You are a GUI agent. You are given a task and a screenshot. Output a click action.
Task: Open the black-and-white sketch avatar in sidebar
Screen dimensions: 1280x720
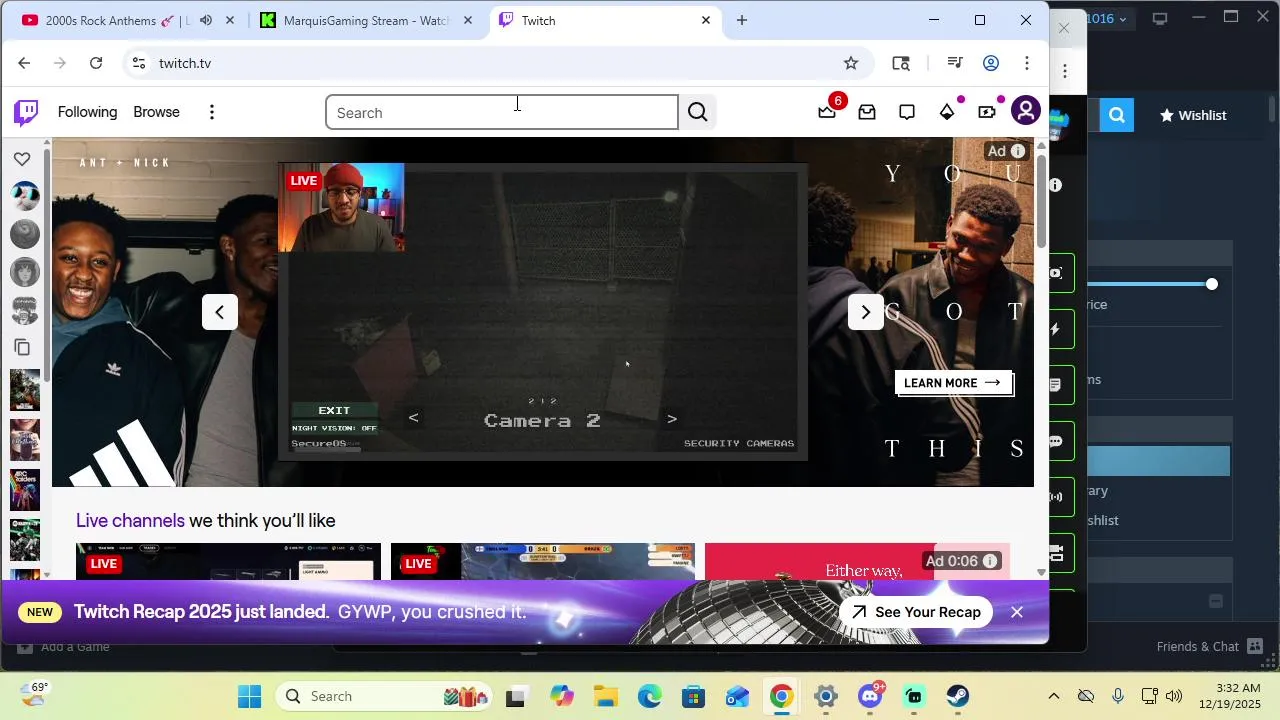pyautogui.click(x=25, y=310)
